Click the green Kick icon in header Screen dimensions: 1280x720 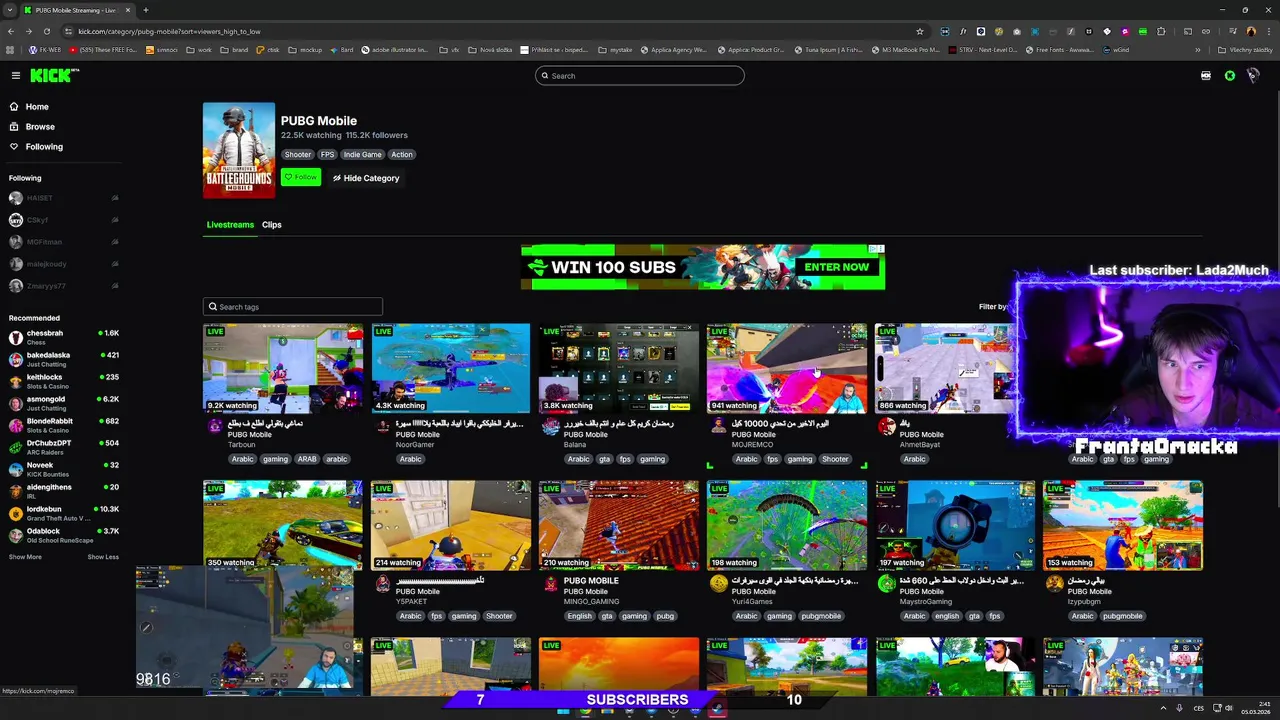[x=1230, y=76]
